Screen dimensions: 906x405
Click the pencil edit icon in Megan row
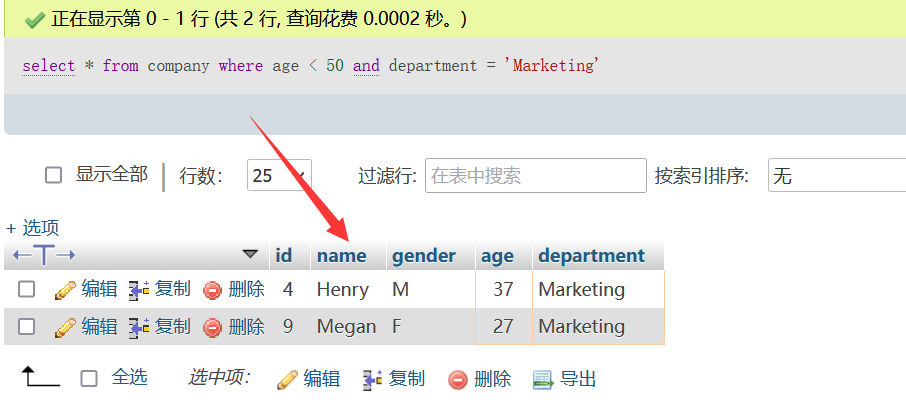[x=65, y=328]
